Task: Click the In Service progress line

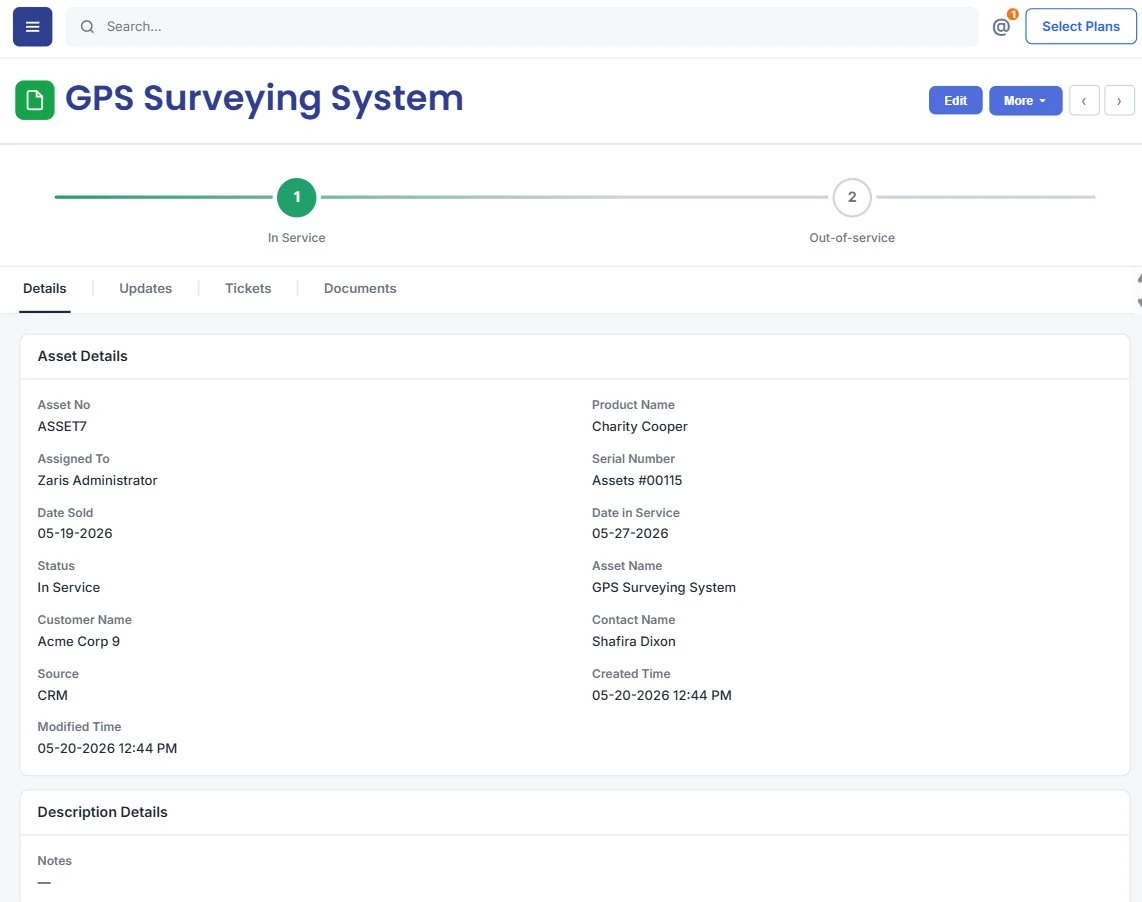Action: coord(164,197)
